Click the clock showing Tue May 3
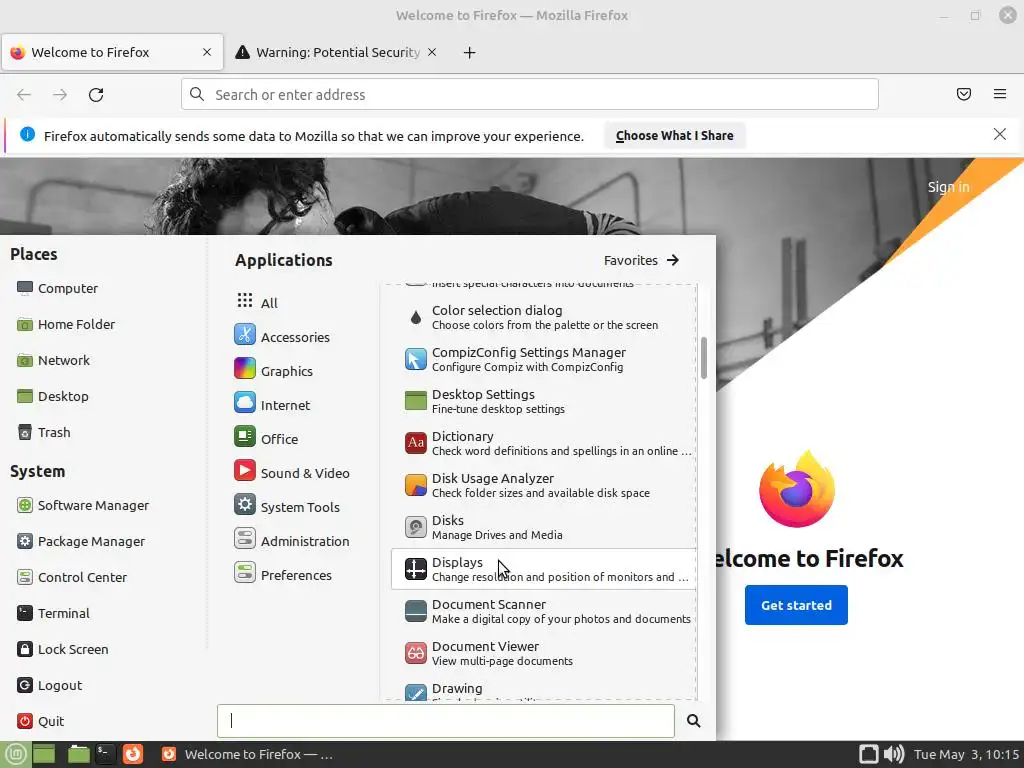1024x768 pixels. click(967, 754)
